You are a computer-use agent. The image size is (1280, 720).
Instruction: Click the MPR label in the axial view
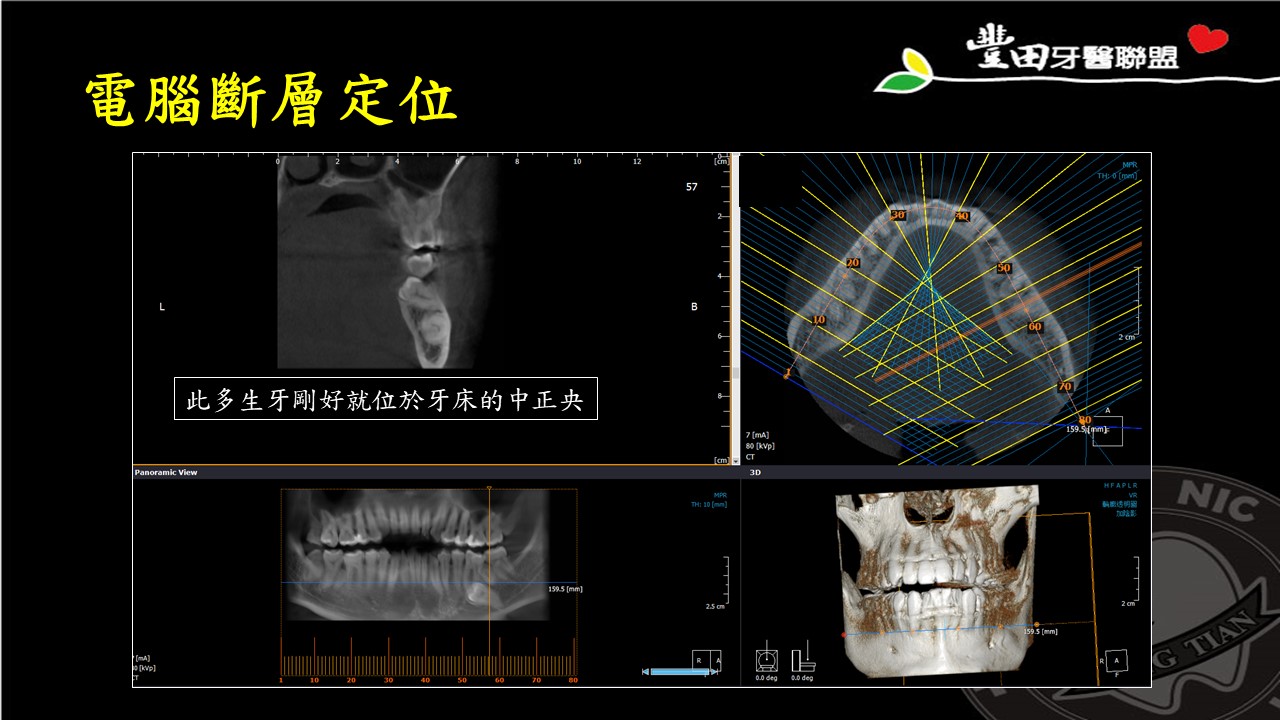pos(1130,167)
